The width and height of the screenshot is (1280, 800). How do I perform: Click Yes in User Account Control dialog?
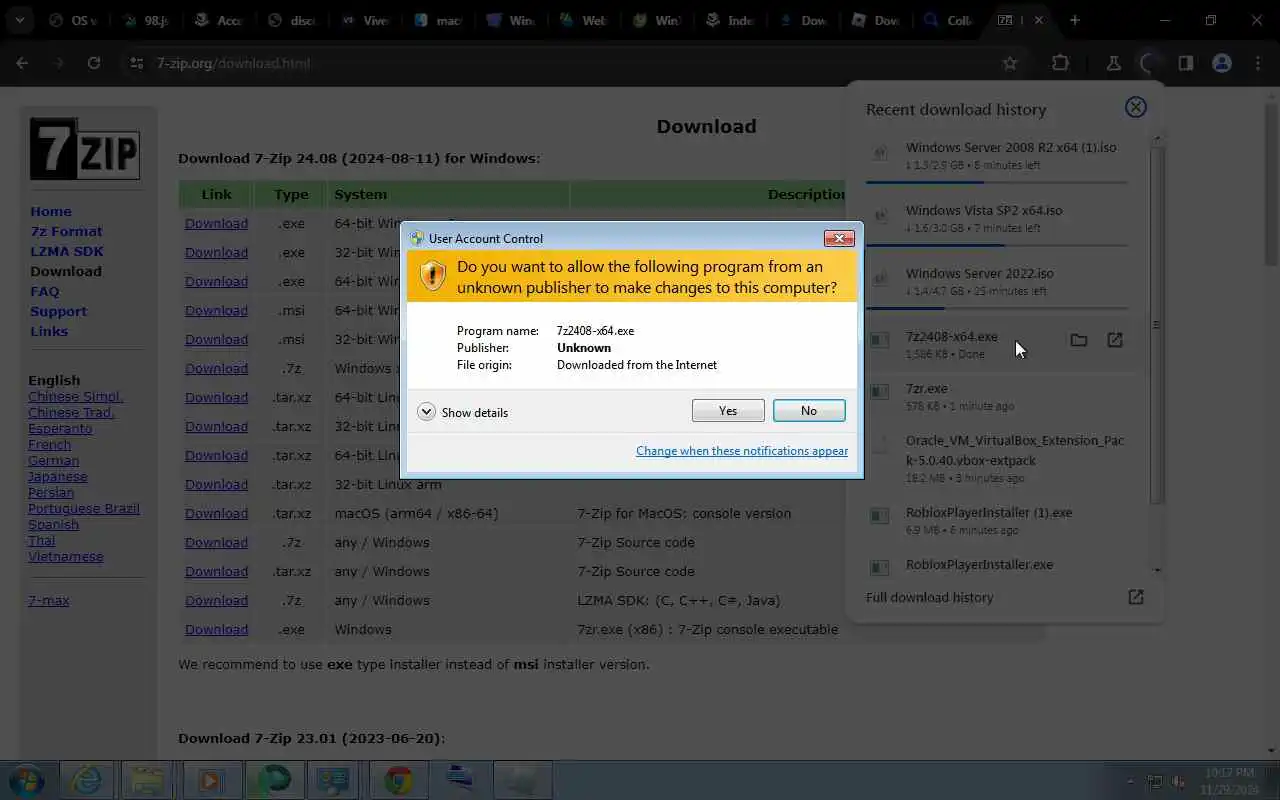click(x=728, y=411)
